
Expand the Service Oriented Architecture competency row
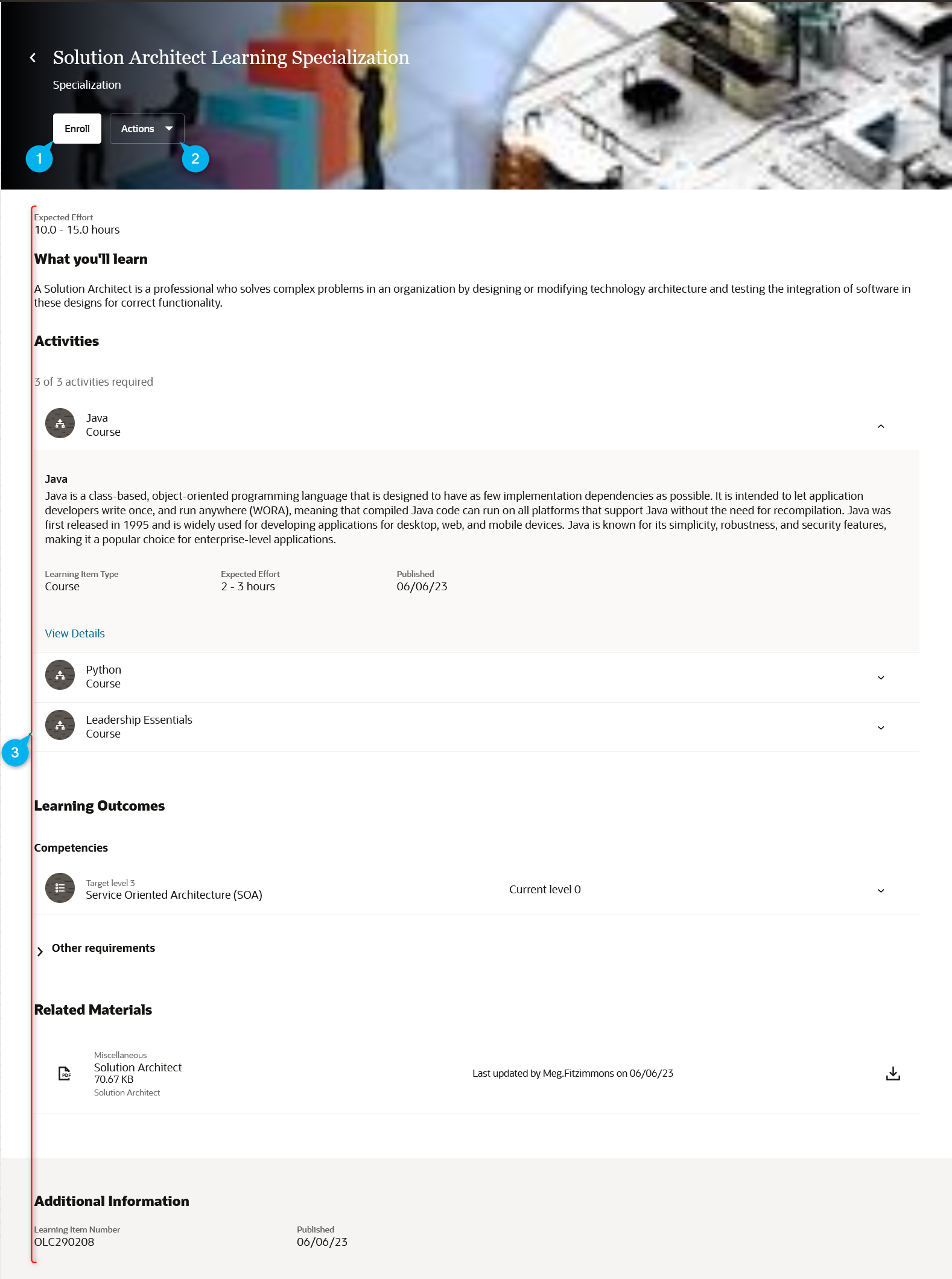click(x=881, y=891)
